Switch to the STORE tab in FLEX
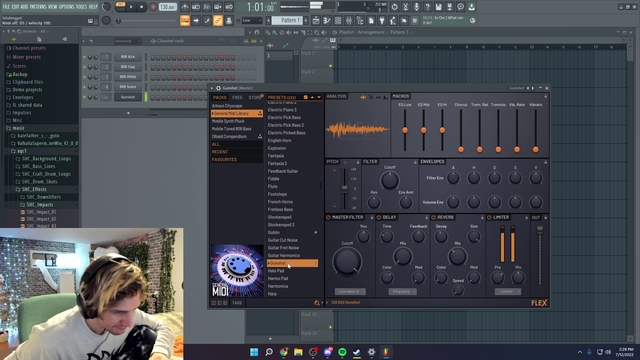Viewport: 640px width, 360px height. tap(255, 98)
